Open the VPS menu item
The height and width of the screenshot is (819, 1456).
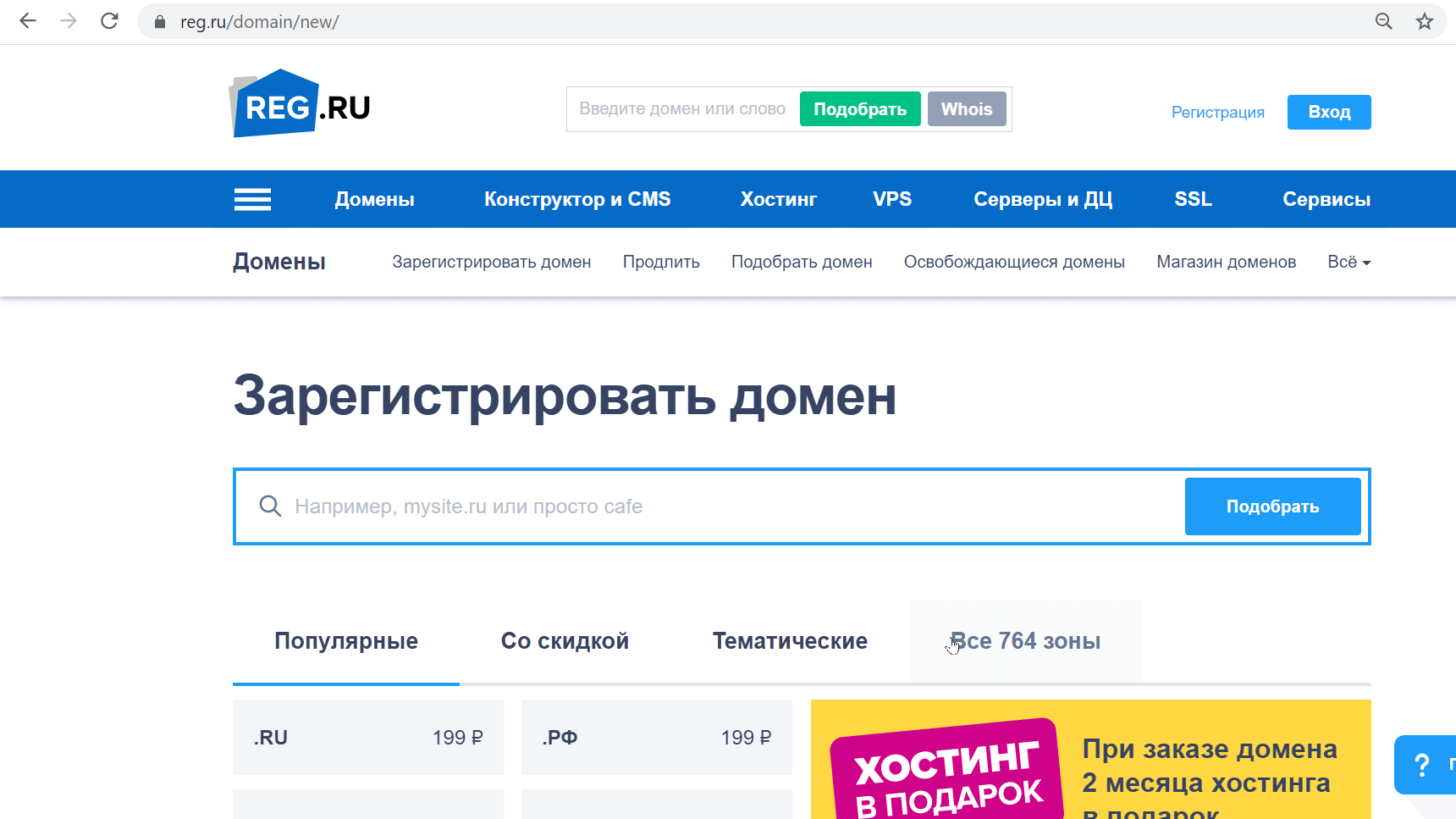(892, 199)
